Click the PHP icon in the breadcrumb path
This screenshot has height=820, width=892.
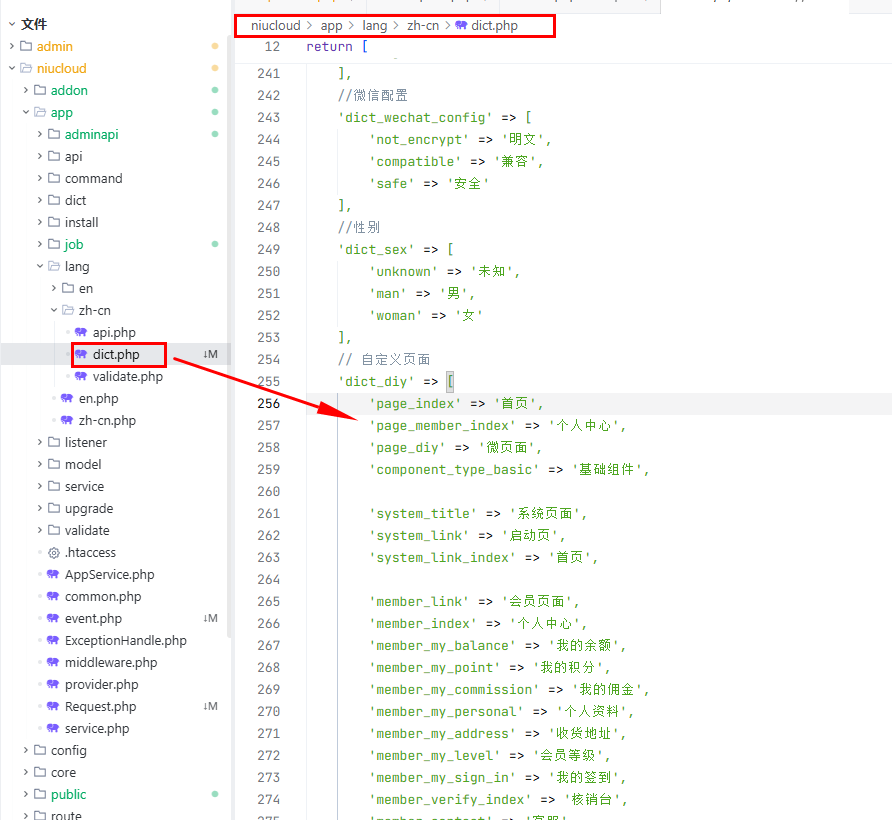click(460, 26)
